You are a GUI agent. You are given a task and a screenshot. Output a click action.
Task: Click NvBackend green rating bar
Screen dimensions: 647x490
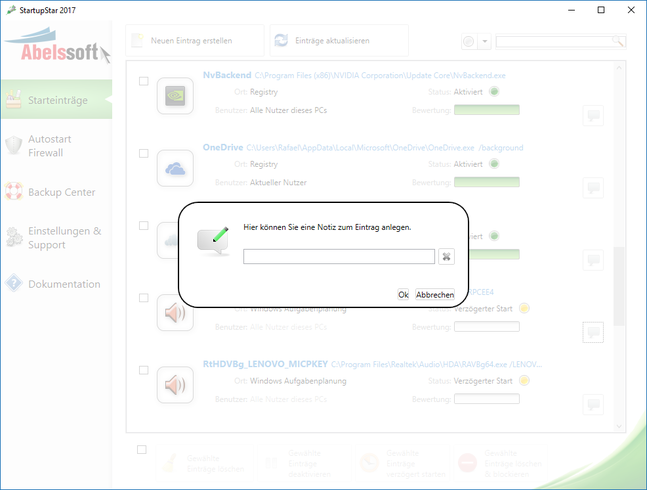tap(487, 110)
